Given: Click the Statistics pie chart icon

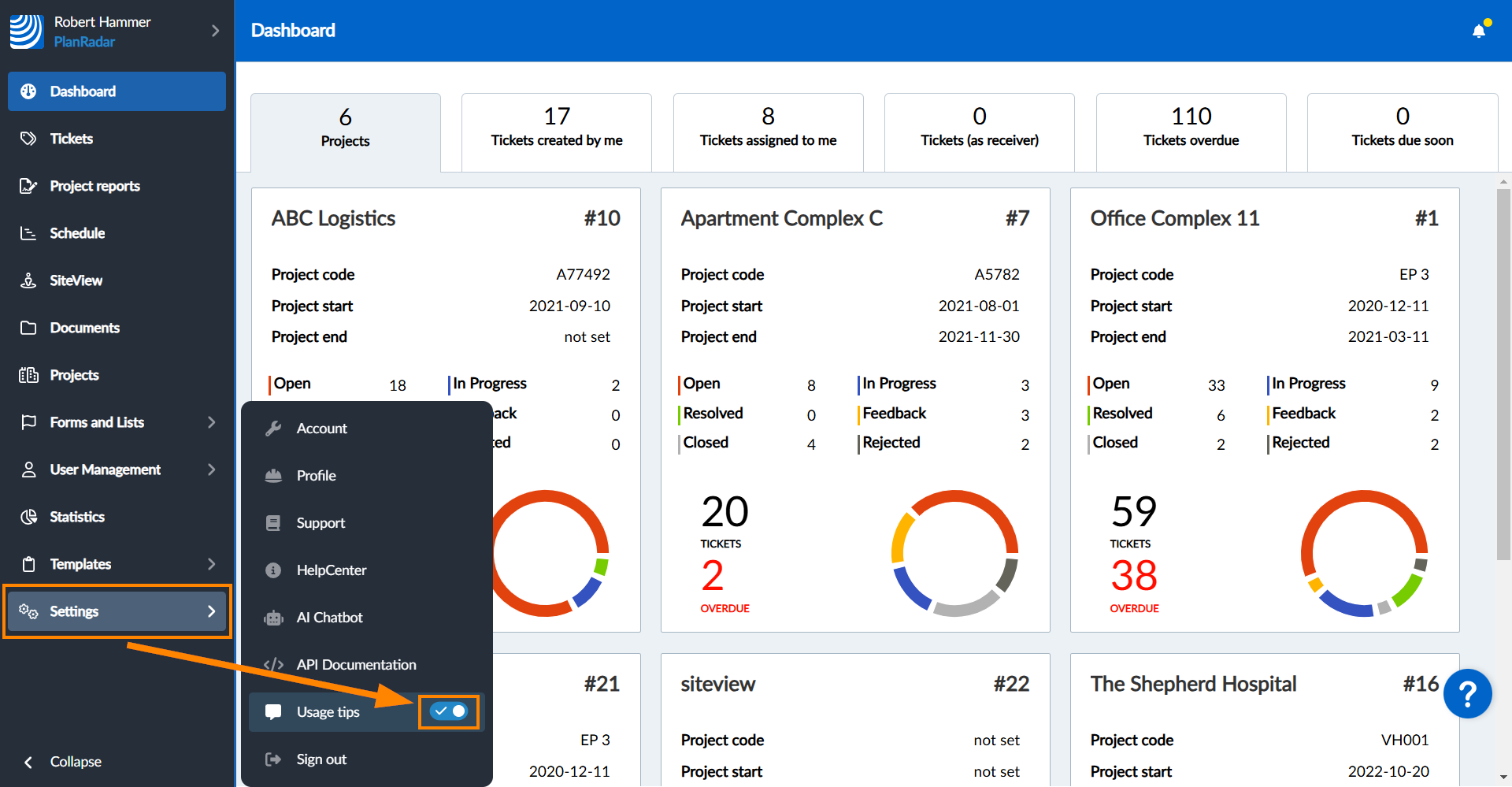Looking at the screenshot, I should point(28,517).
